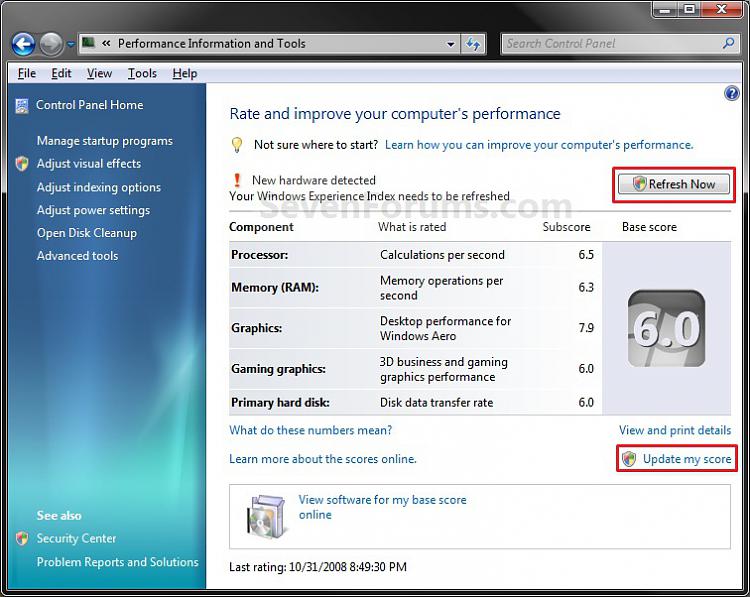Open Learn how to improve performance link
The image size is (750, 597).
click(539, 144)
